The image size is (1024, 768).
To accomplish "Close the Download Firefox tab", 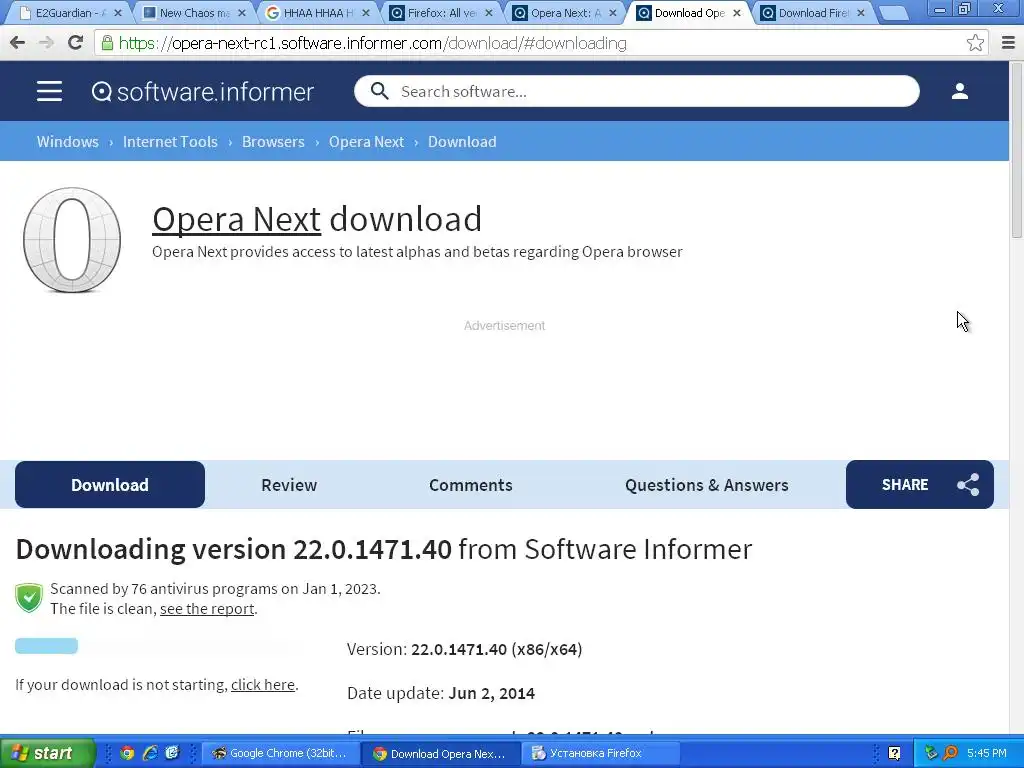I will [x=861, y=13].
